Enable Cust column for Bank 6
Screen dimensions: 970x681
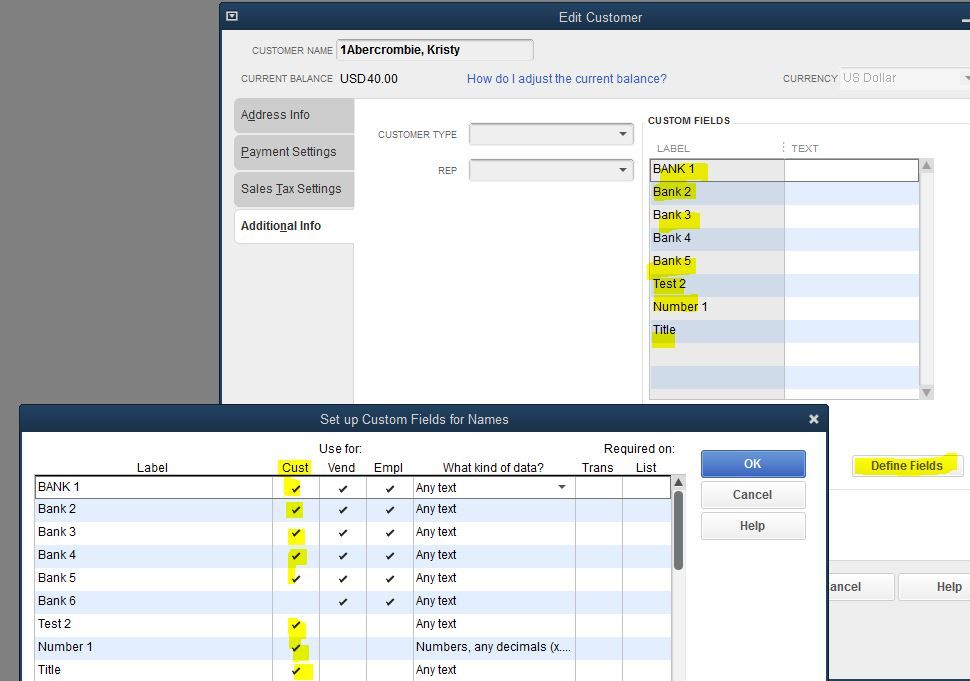point(296,601)
